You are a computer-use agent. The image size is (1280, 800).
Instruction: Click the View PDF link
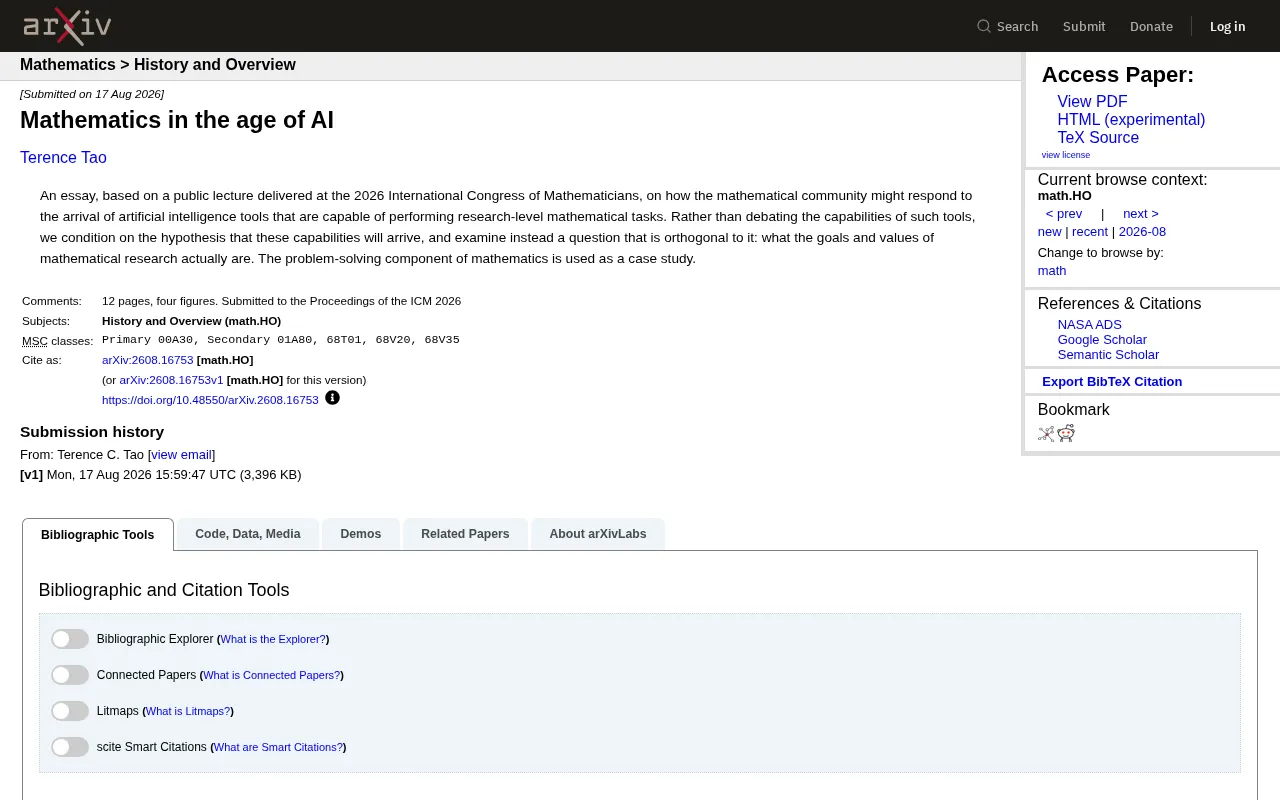point(1092,102)
